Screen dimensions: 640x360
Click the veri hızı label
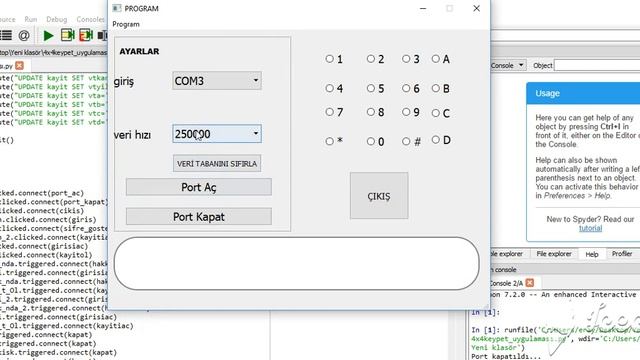click(x=132, y=135)
